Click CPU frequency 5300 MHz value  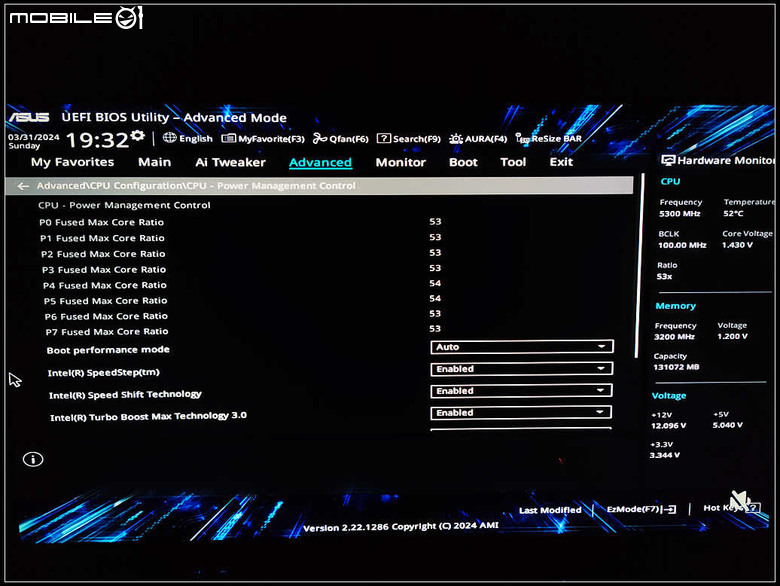pyautogui.click(x=680, y=214)
